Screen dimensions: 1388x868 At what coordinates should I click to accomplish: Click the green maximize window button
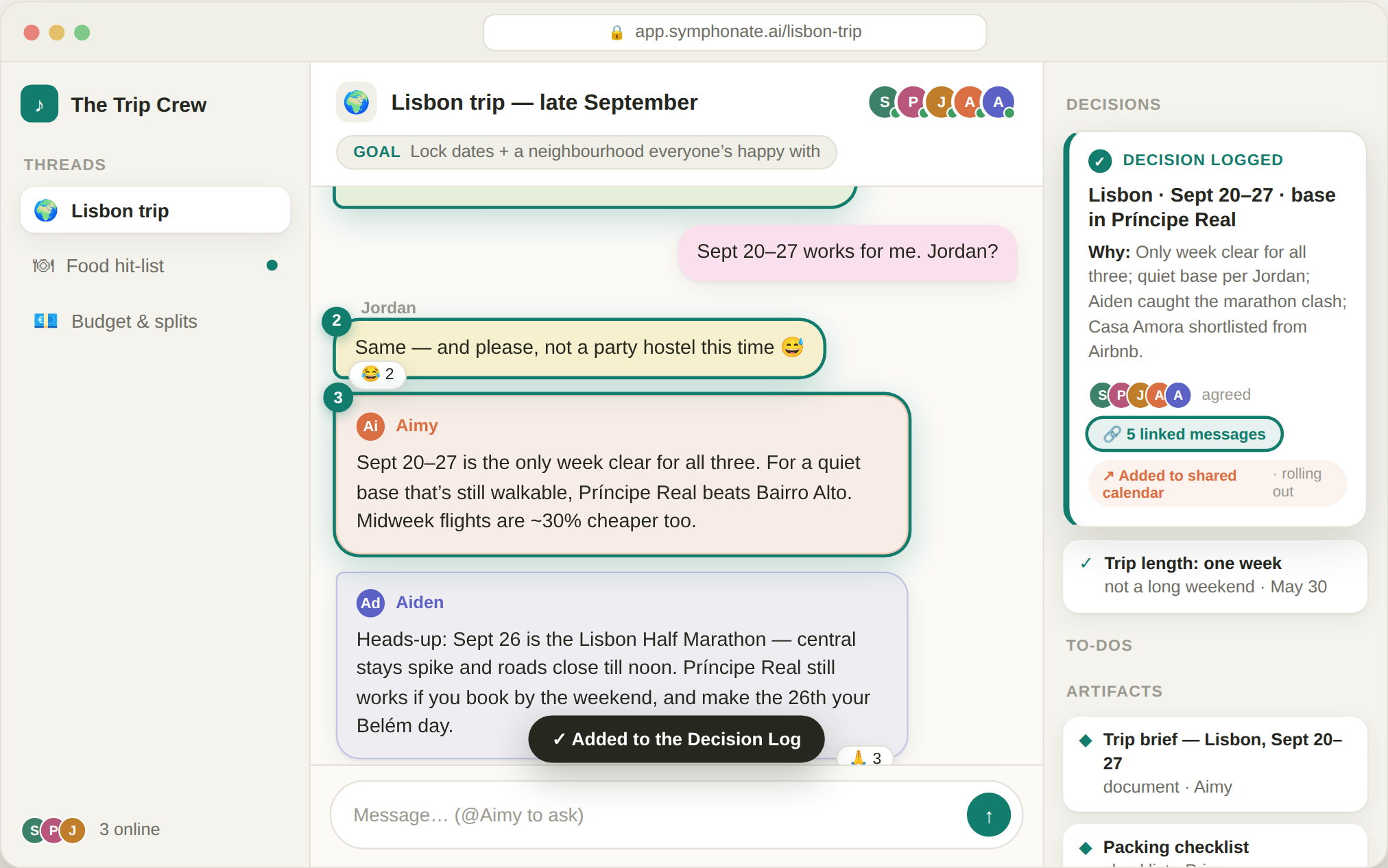[x=82, y=32]
